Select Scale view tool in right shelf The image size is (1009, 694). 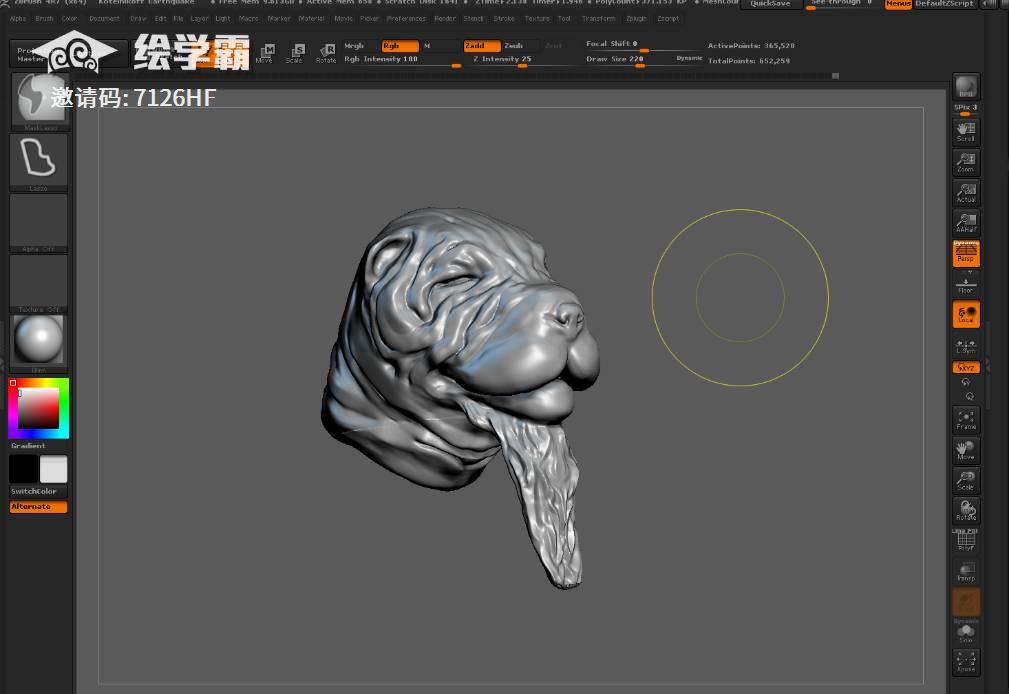point(965,480)
